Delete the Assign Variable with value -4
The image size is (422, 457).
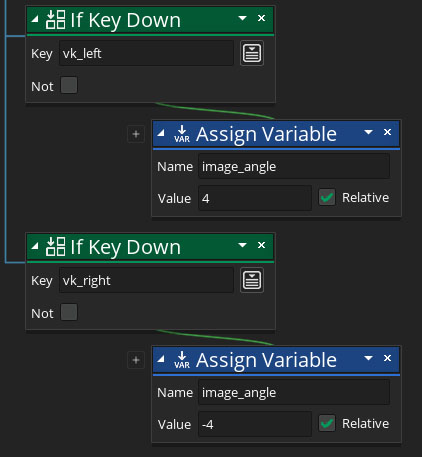tap(387, 358)
